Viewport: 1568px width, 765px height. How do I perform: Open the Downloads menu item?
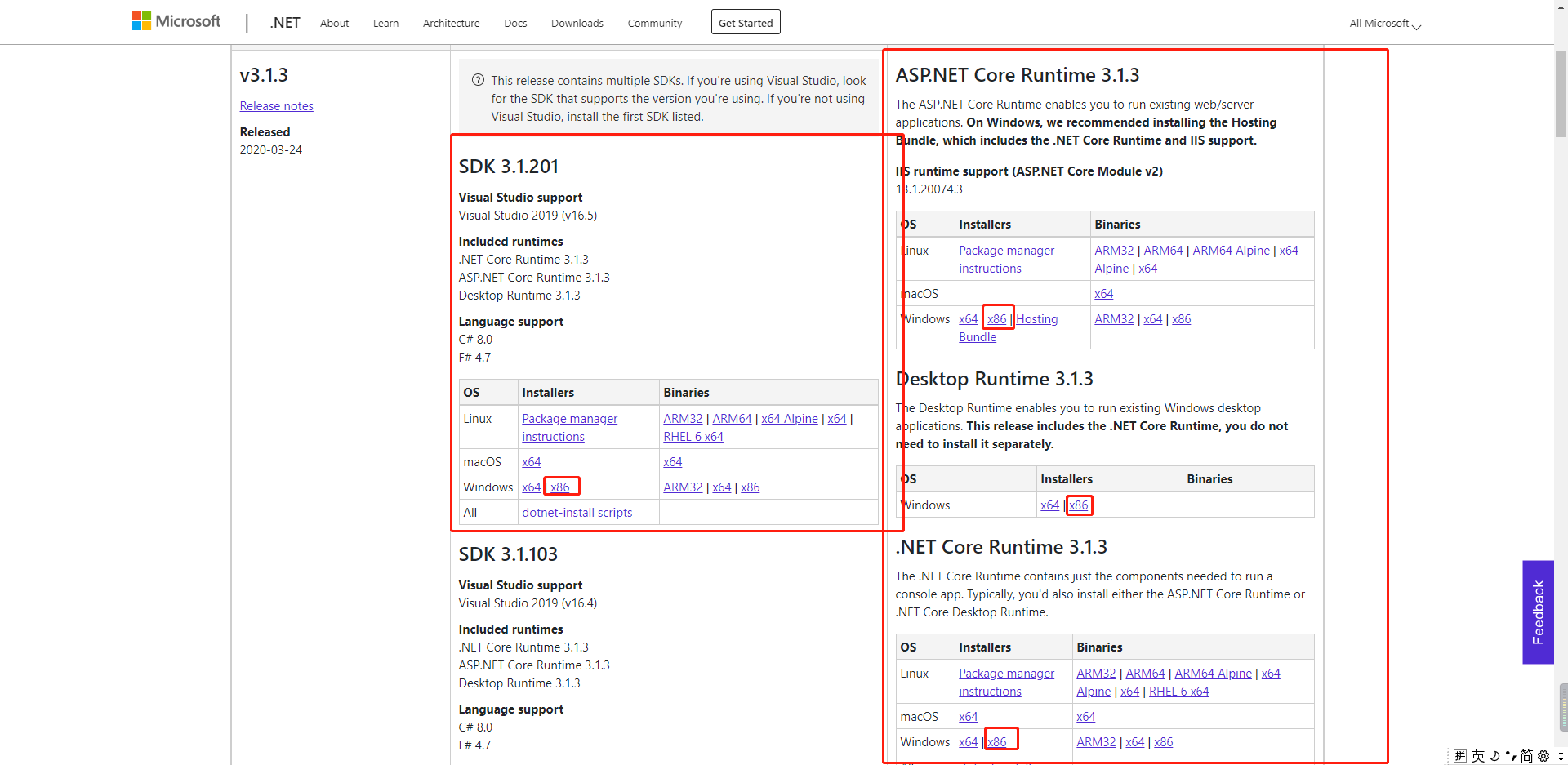[x=577, y=23]
